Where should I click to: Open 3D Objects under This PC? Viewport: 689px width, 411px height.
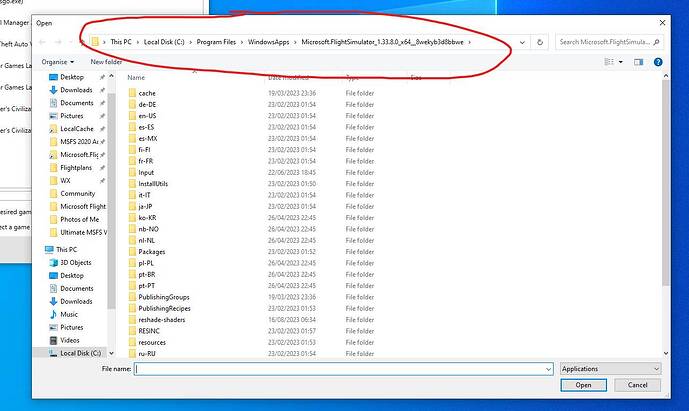tap(76, 262)
